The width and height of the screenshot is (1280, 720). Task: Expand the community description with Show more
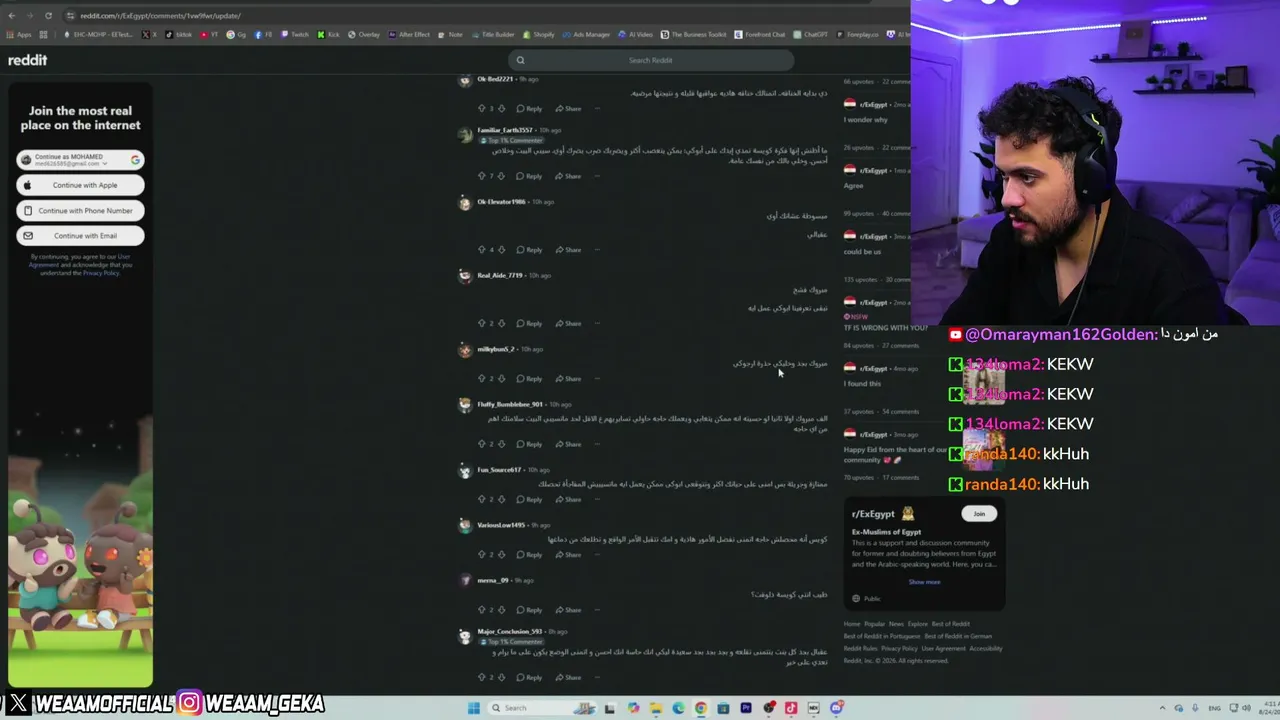(x=924, y=582)
